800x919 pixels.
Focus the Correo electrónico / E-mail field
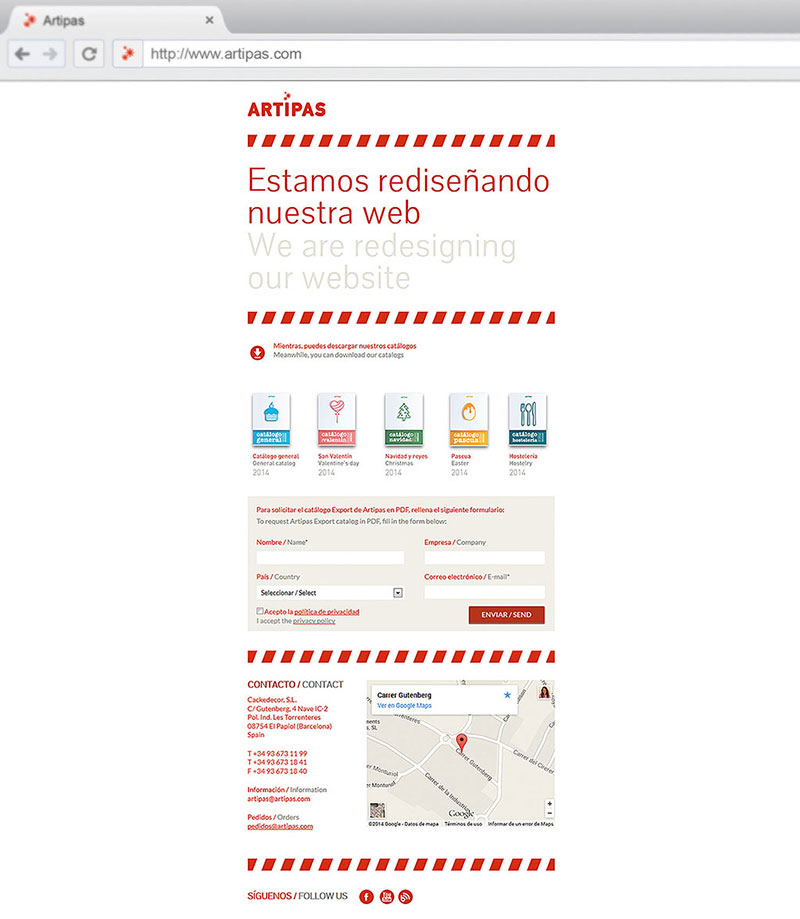coord(485,592)
